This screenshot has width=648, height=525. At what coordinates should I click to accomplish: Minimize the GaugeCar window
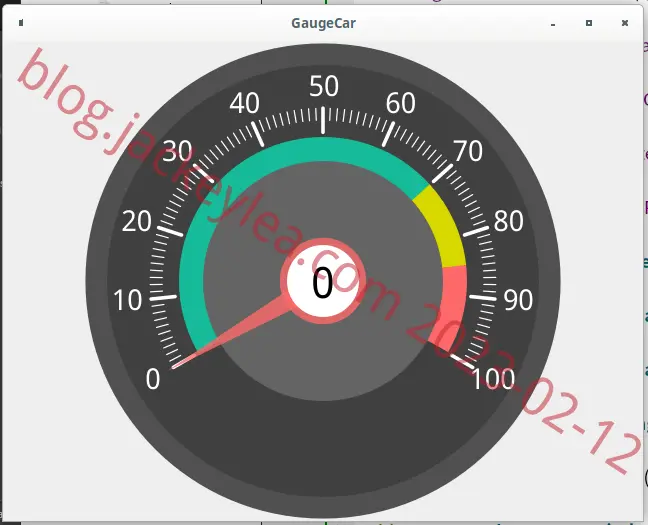553,24
